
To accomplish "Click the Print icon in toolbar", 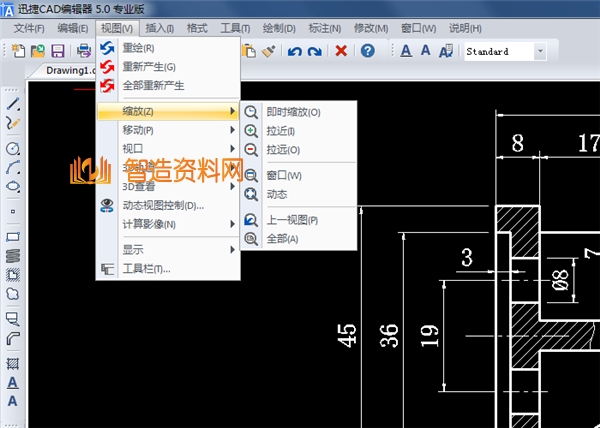I will (x=84, y=51).
